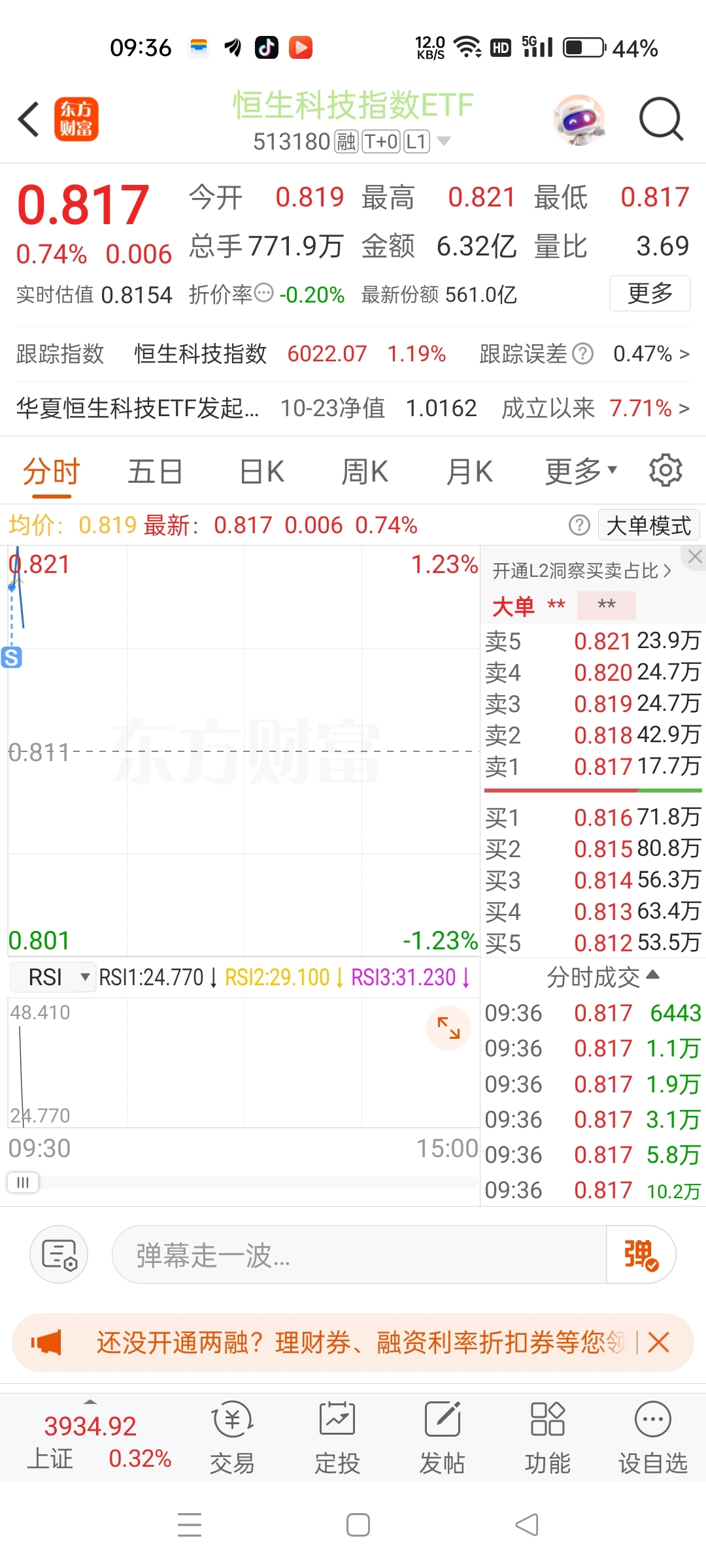This screenshot has height=1568, width=706.
Task: Click the 更多 quote details button
Action: click(x=650, y=293)
